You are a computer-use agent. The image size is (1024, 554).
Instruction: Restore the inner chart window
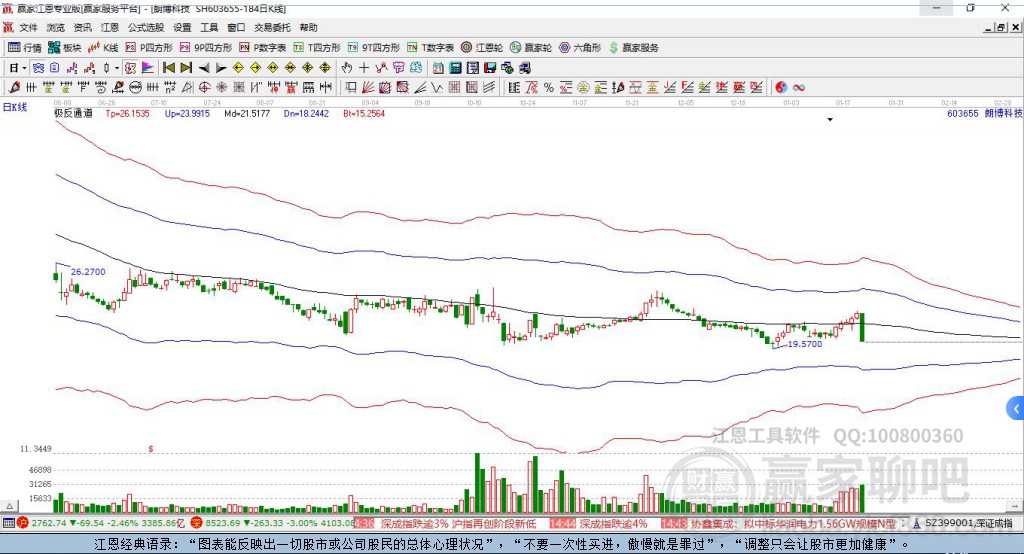1001,27
